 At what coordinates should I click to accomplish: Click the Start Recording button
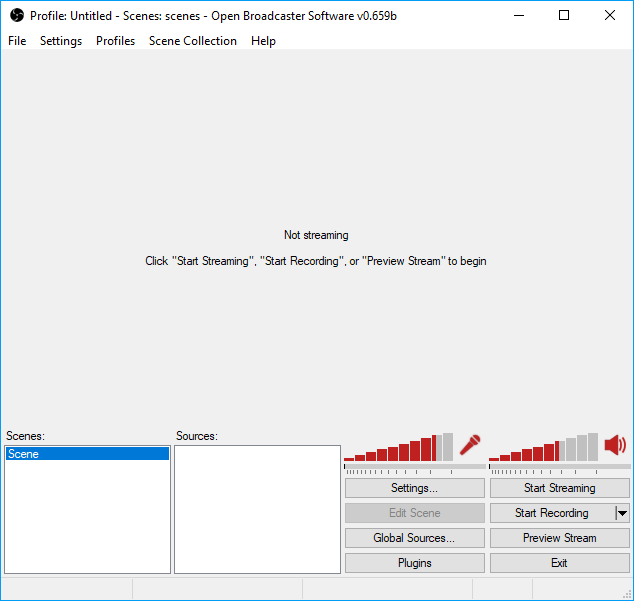click(552, 513)
